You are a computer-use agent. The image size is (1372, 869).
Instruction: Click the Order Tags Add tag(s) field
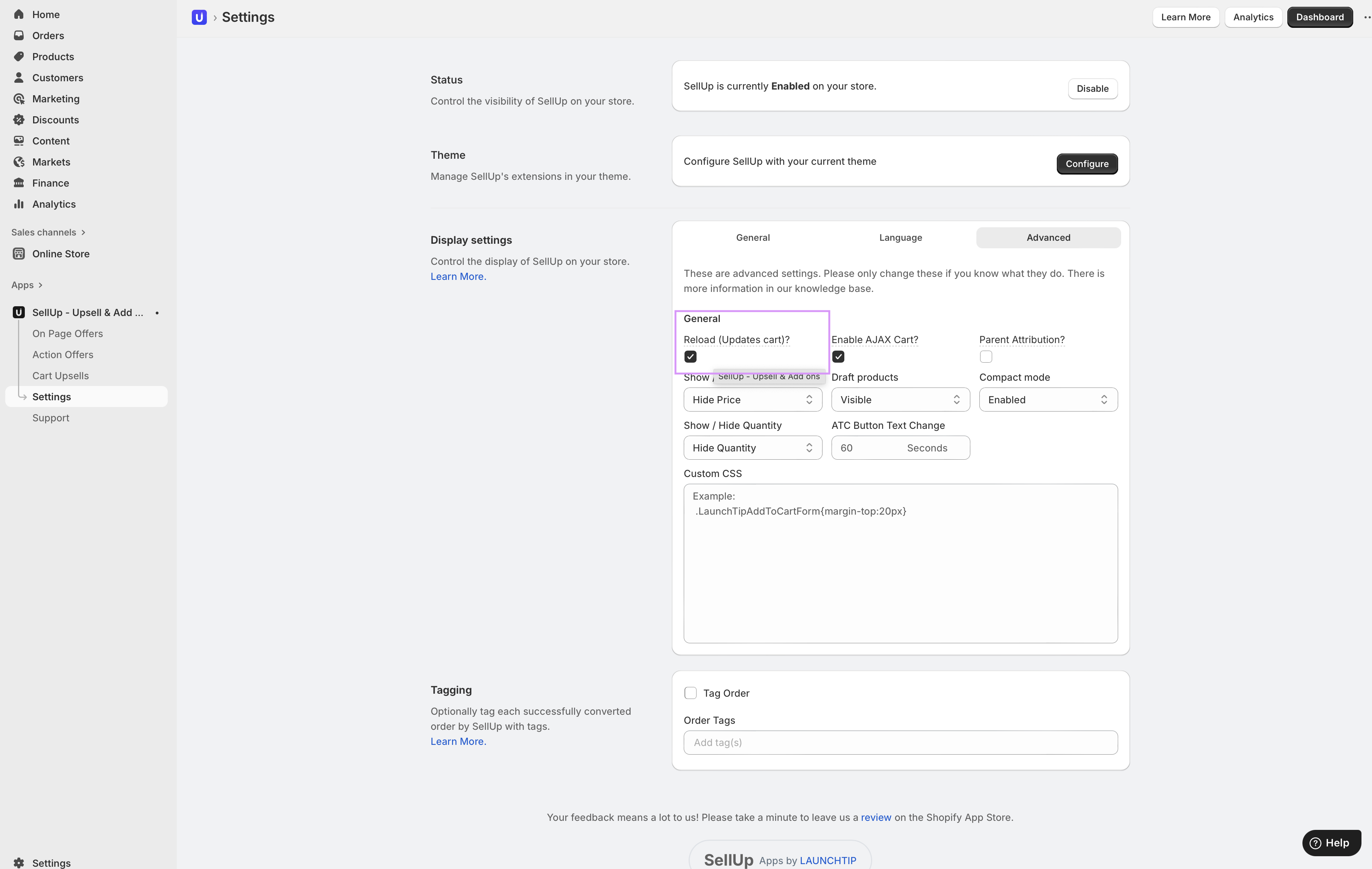[900, 743]
